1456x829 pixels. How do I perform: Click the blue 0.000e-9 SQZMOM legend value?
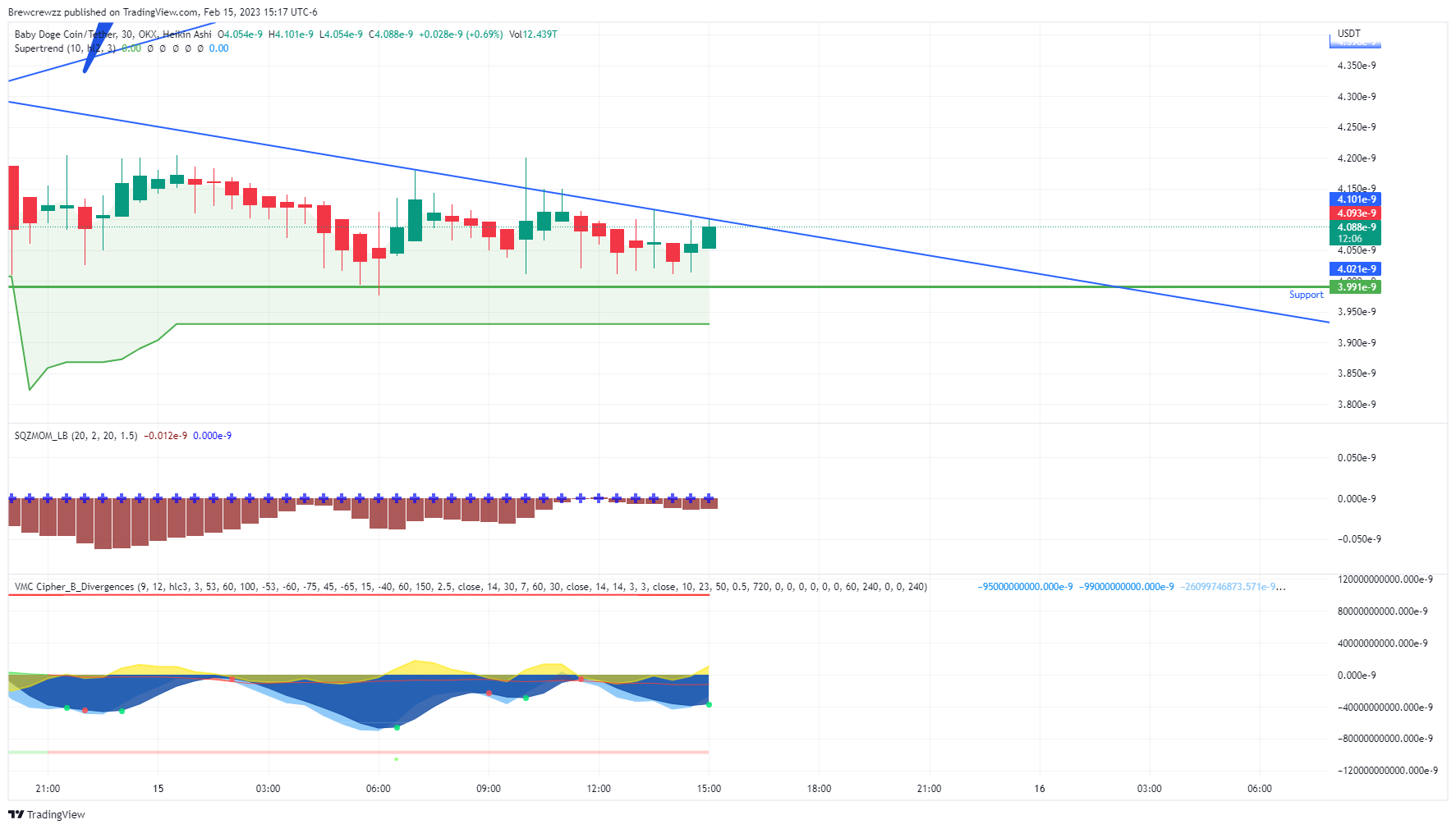pos(213,436)
